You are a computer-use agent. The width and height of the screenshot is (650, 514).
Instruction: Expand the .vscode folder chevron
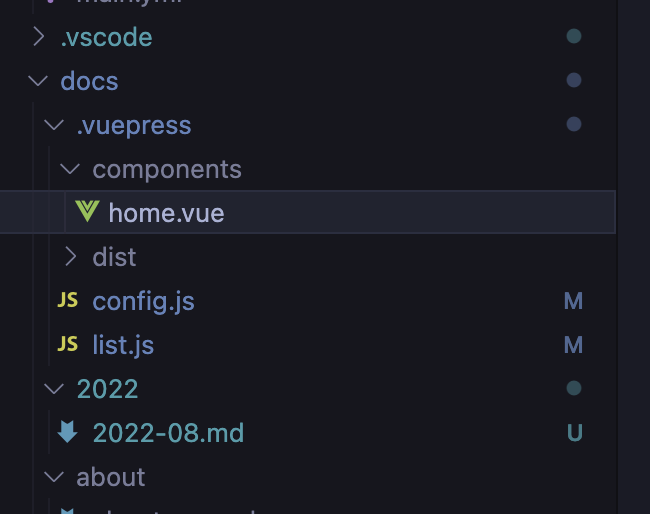click(x=38, y=37)
